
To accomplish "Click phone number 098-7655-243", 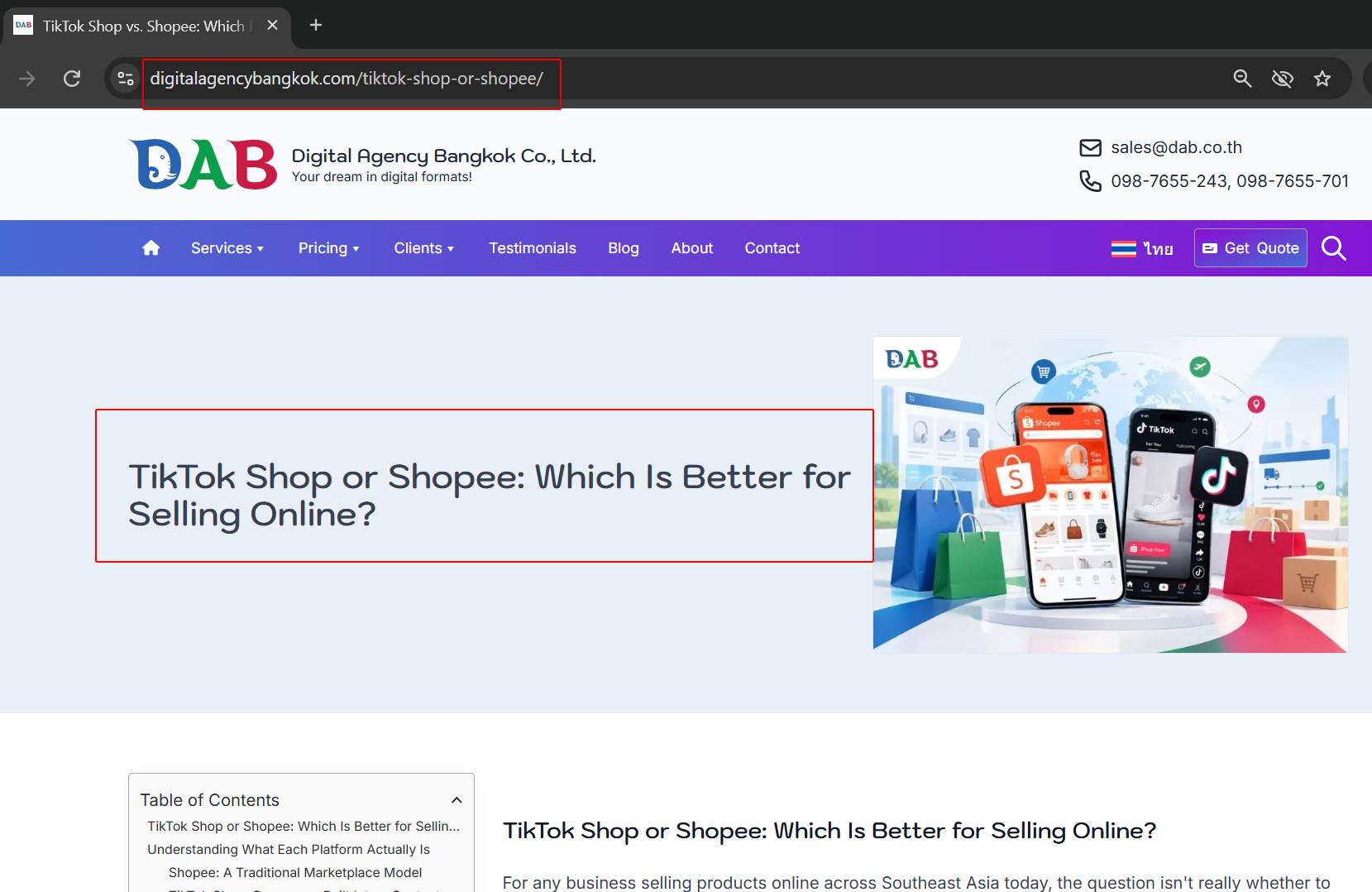I will [x=1169, y=181].
